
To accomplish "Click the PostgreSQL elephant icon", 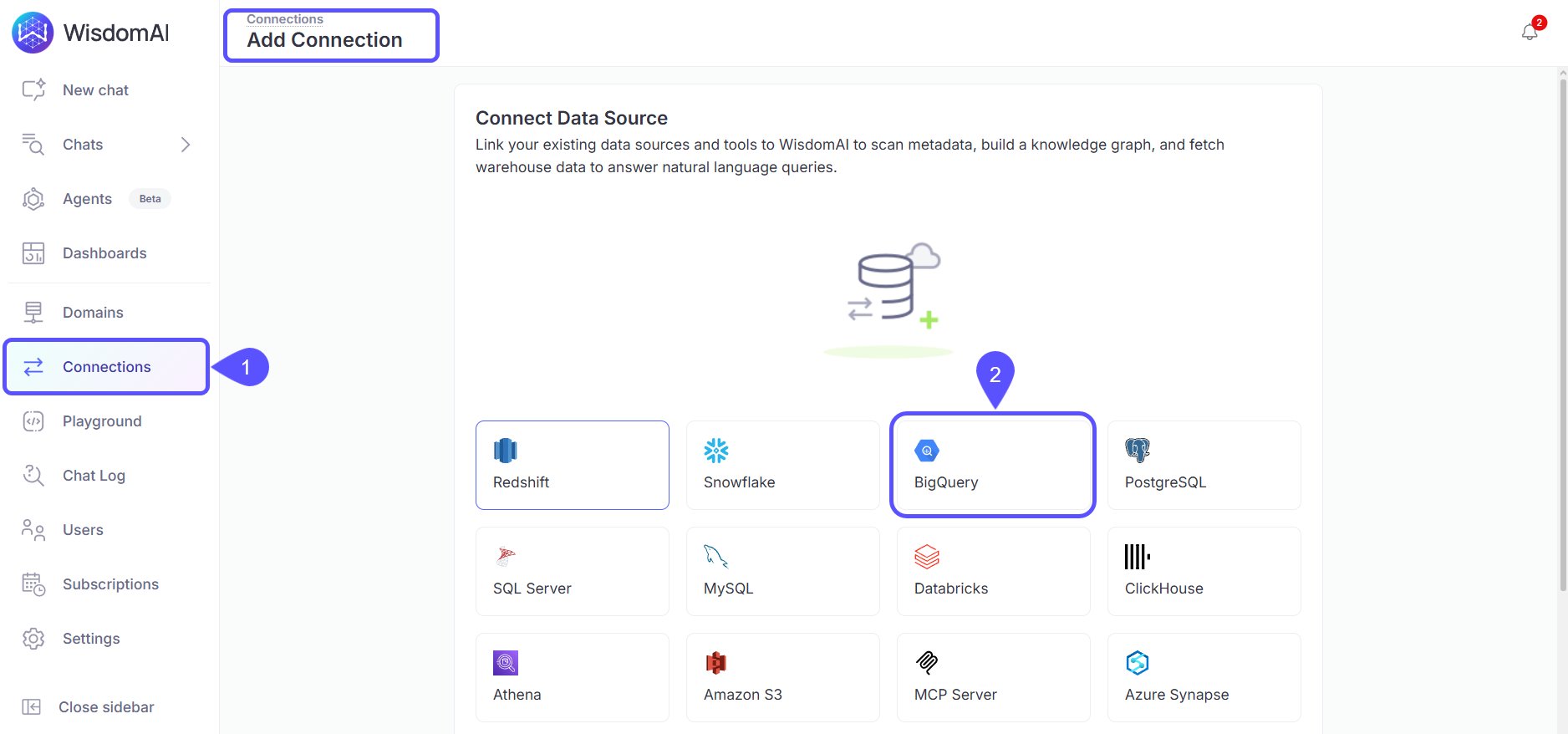I will [1138, 451].
